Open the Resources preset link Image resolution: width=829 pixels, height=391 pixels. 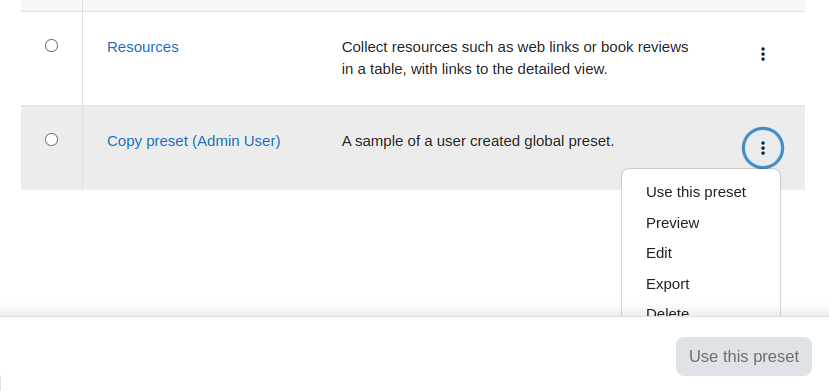pos(143,47)
